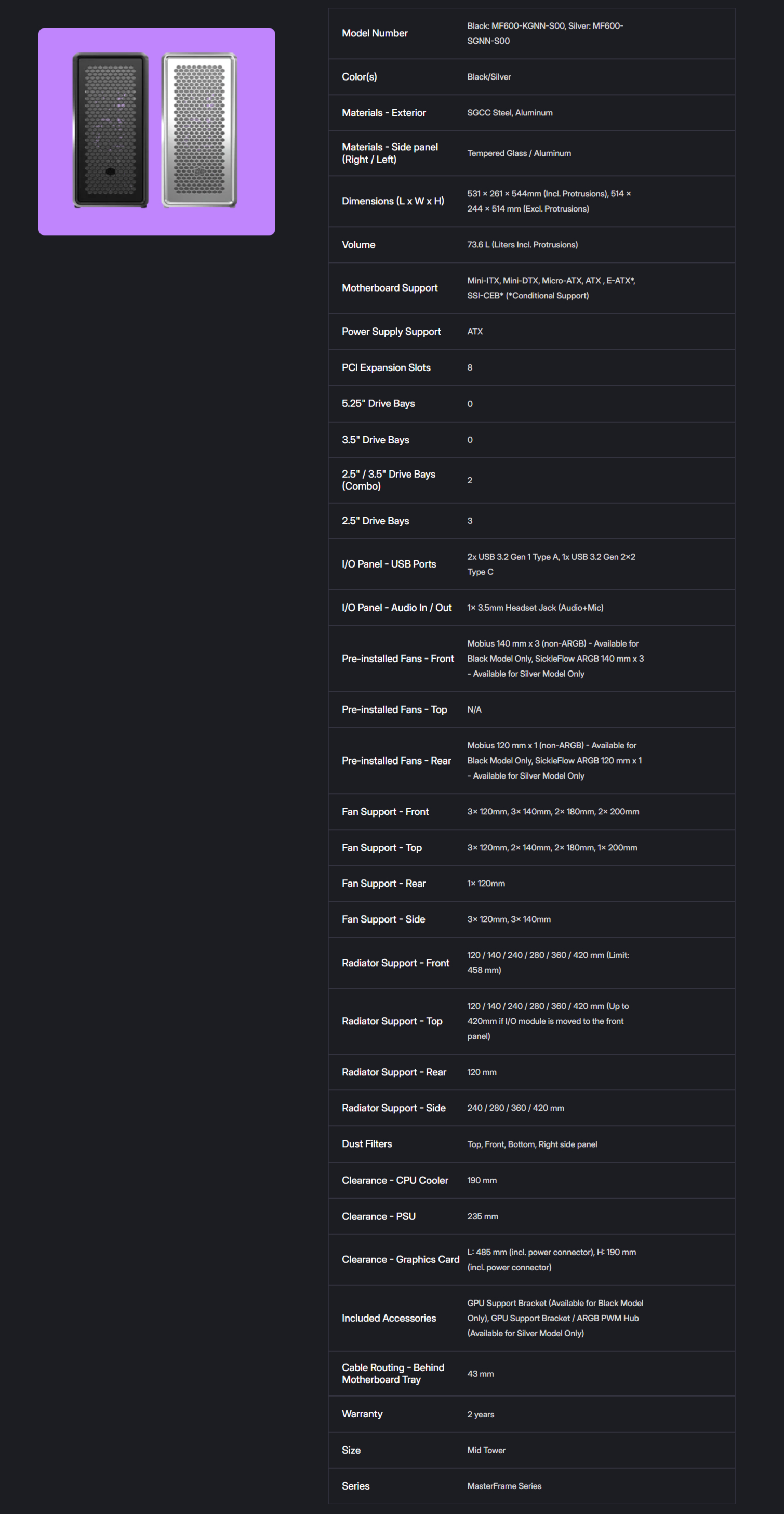Select the Dust Filters row value
Viewport: 784px width, 1514px height.
click(532, 1144)
